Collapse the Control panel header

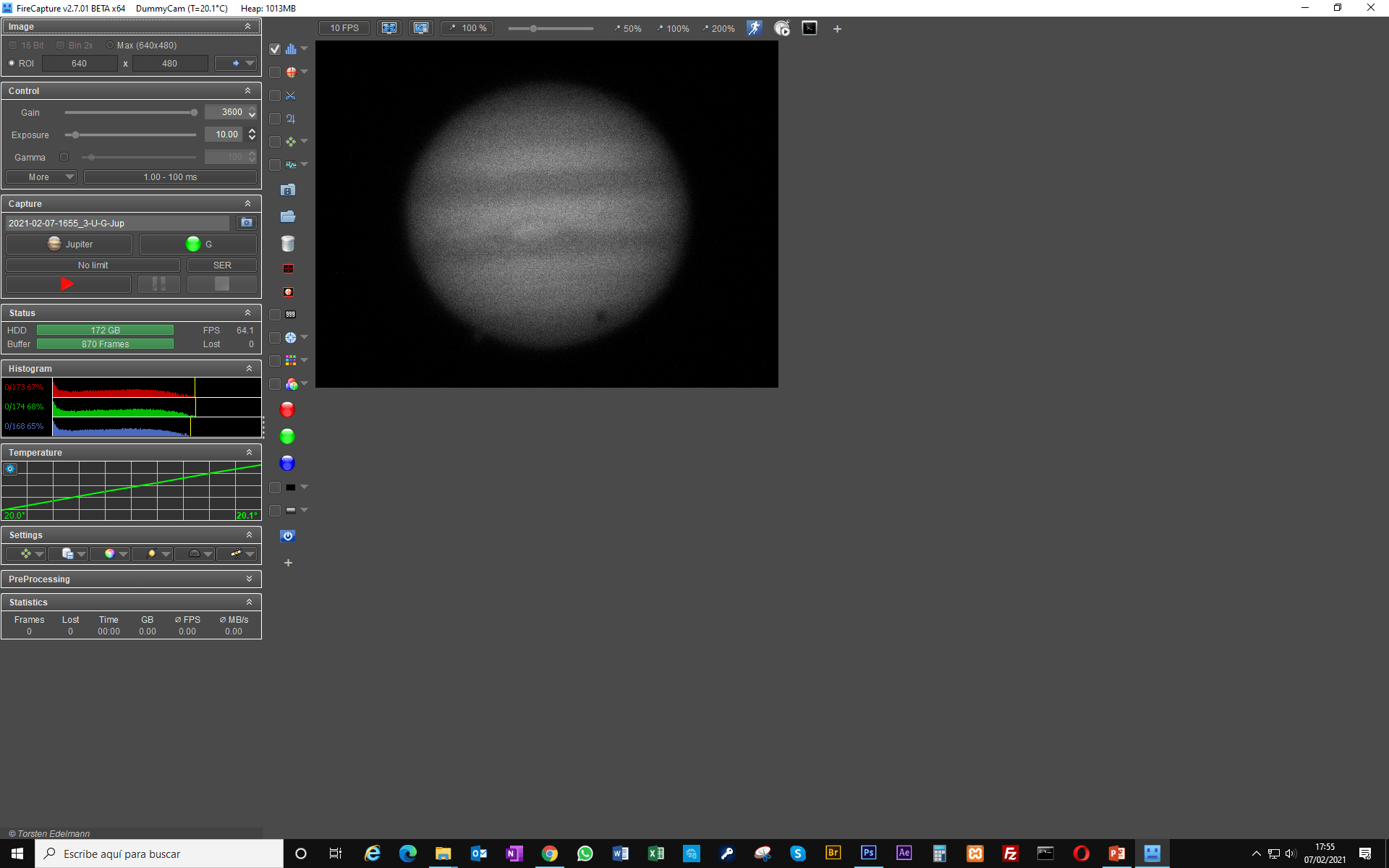(x=247, y=90)
